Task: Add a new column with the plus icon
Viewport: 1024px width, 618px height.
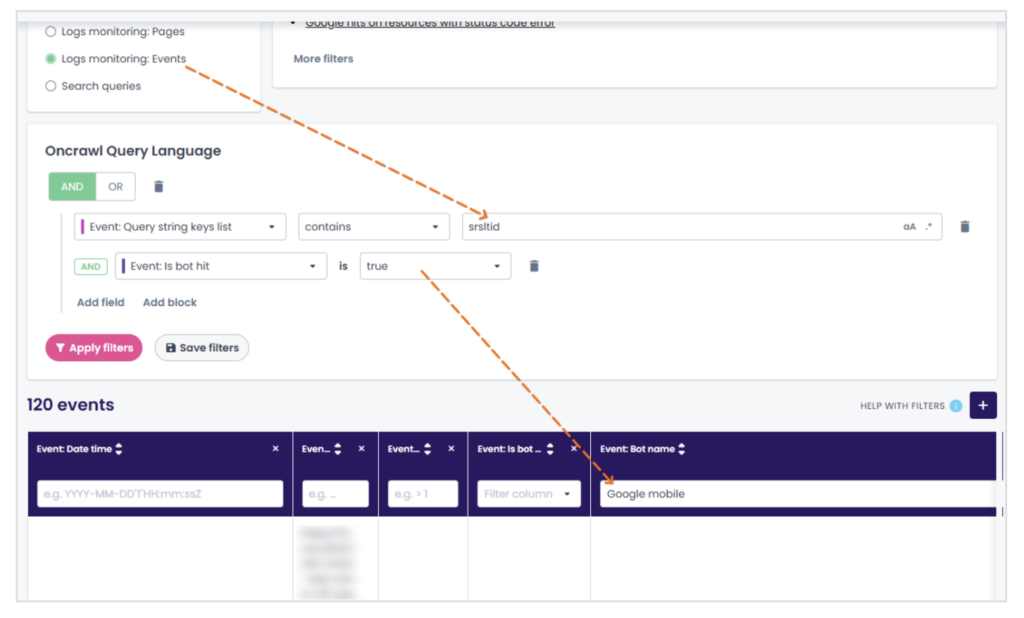Action: click(x=982, y=405)
